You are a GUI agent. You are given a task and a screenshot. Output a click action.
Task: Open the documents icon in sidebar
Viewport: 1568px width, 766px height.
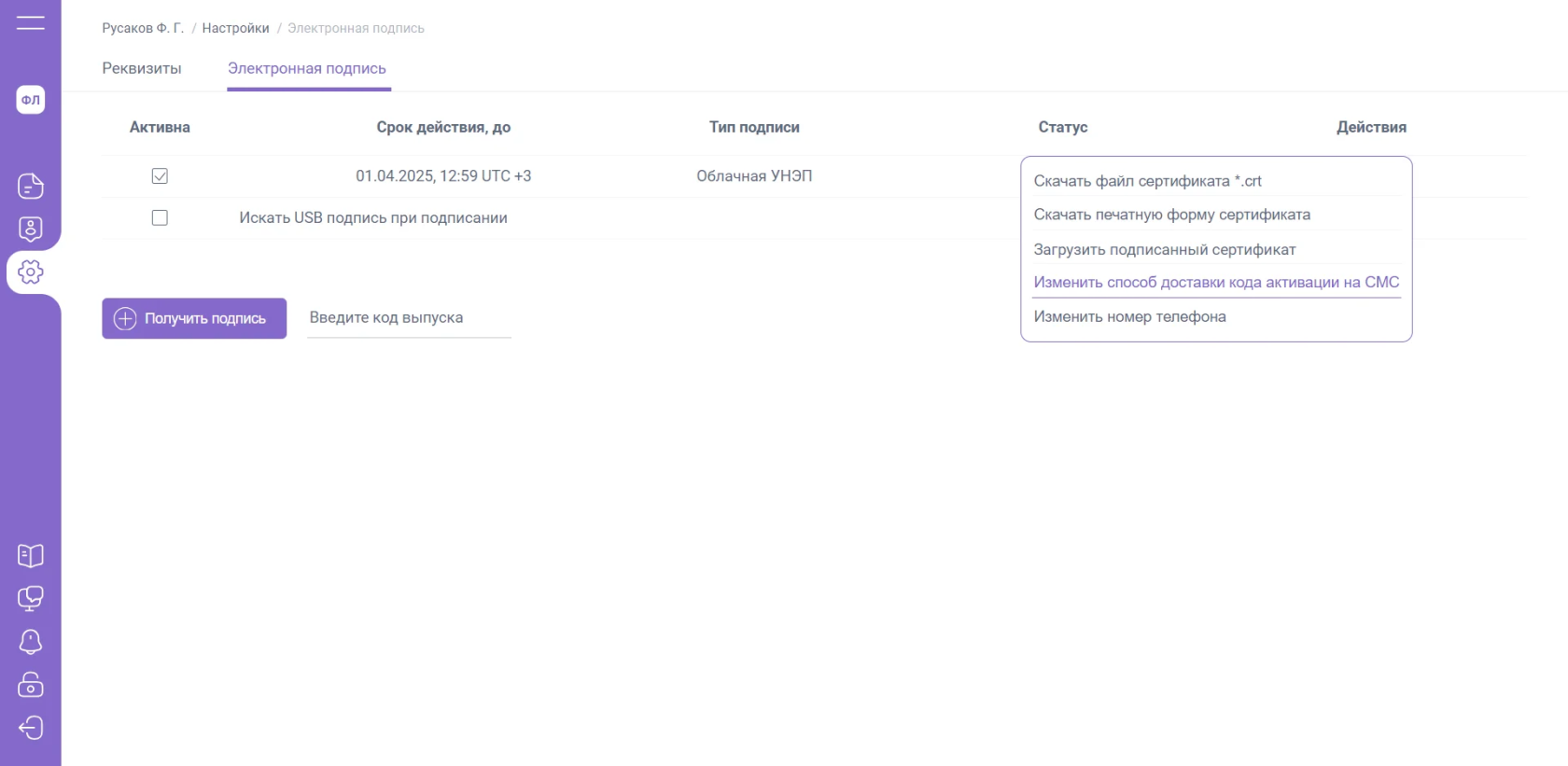pyautogui.click(x=31, y=186)
